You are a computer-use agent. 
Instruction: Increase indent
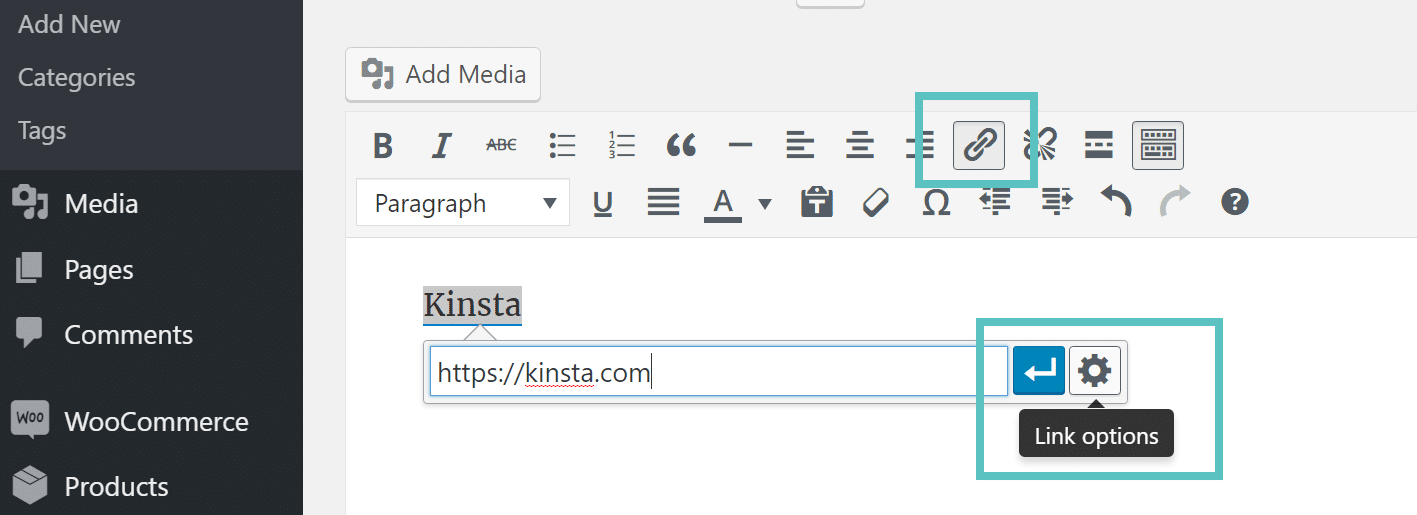[x=1056, y=203]
